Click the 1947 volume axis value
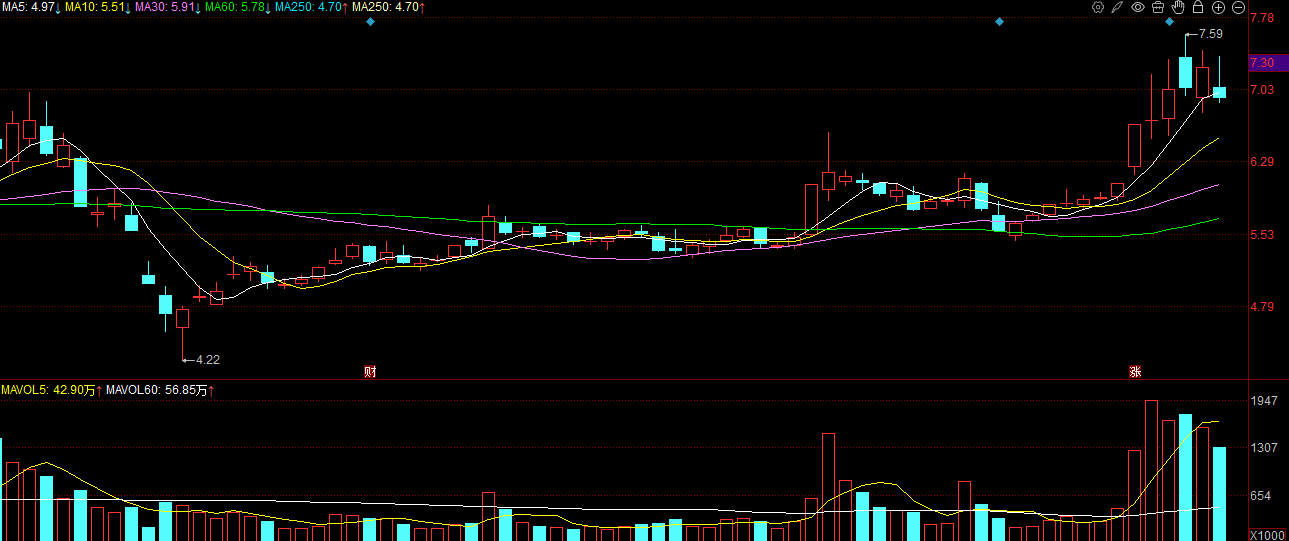The image size is (1289, 541). (1265, 401)
